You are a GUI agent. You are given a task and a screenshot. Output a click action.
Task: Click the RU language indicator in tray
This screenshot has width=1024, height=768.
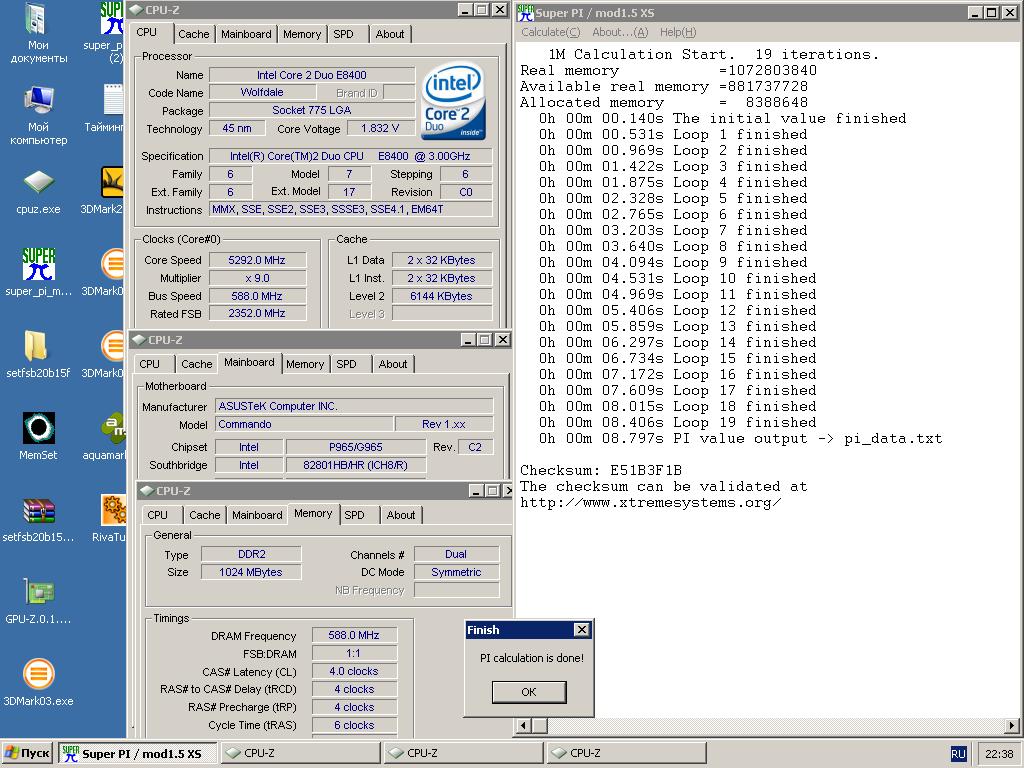click(957, 754)
